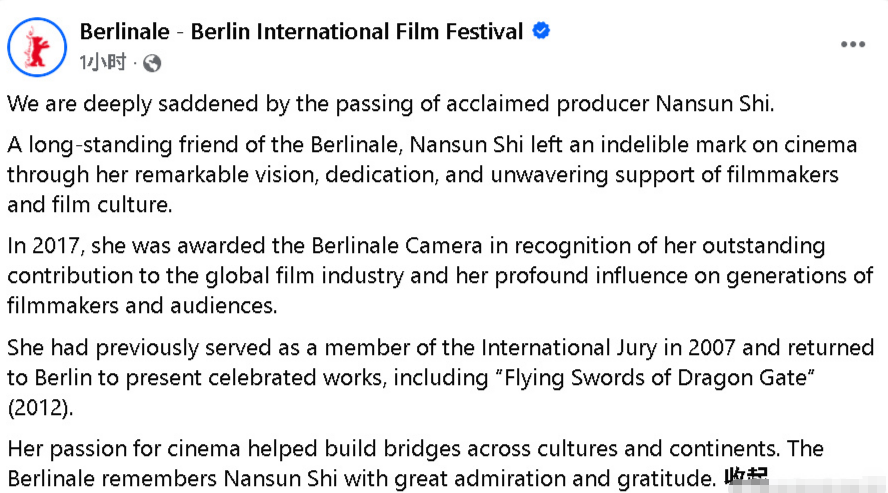Click the globe public audience icon

[x=152, y=63]
